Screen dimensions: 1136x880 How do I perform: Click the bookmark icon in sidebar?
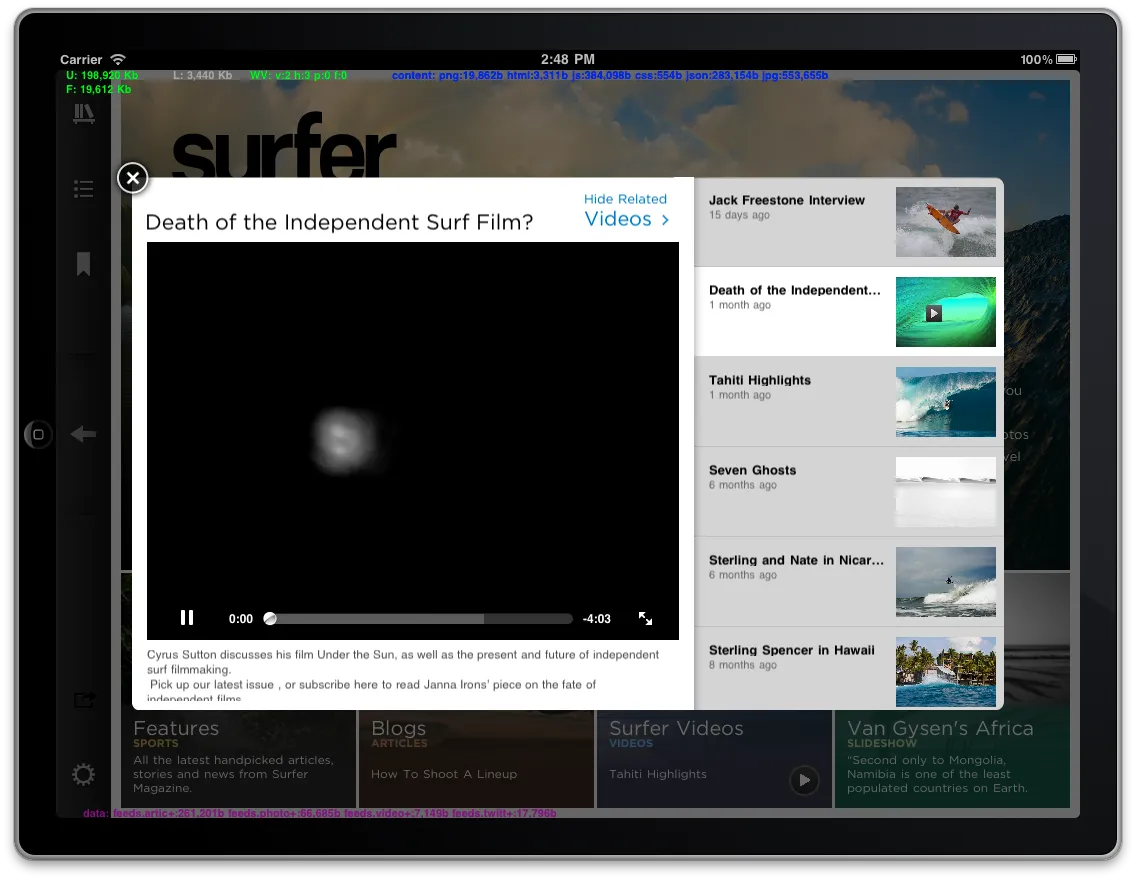tap(83, 264)
